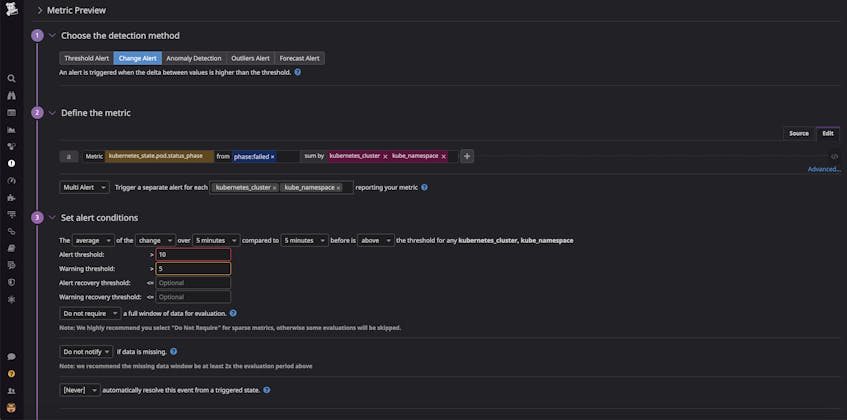Image resolution: width=847 pixels, height=420 pixels.
Task: Open help icon beside 'automatically resolve this event'
Action: click(x=266, y=390)
